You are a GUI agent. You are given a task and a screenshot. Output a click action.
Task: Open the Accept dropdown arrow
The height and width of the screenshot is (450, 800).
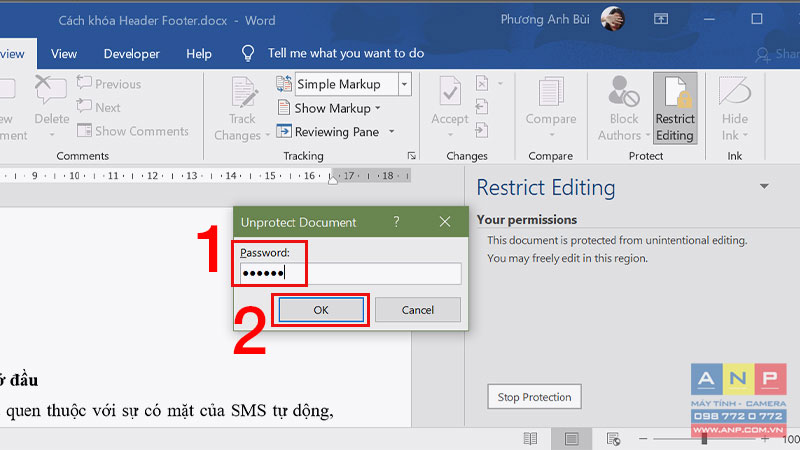[450, 135]
